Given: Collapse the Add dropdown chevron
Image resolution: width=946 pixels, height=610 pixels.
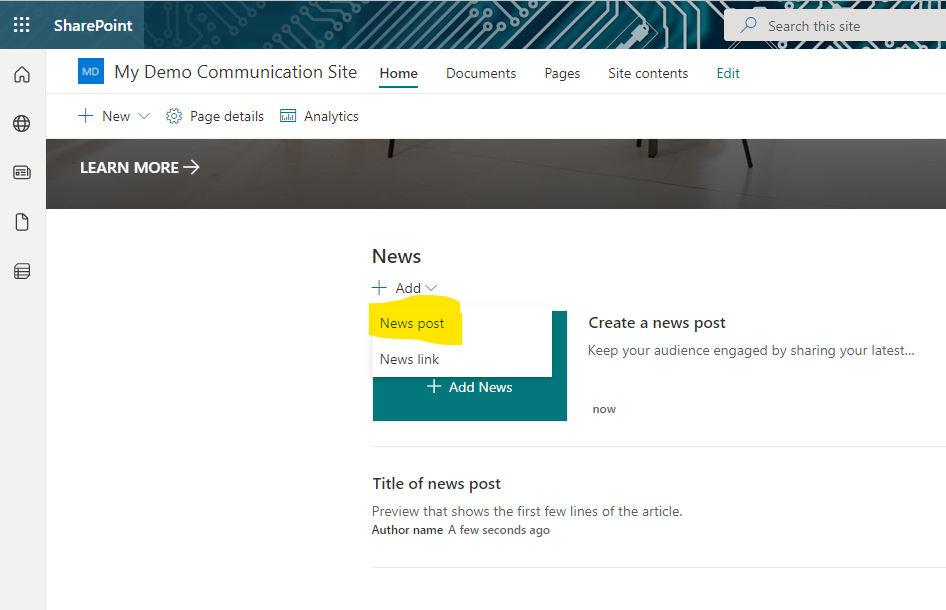Looking at the screenshot, I should (x=431, y=288).
